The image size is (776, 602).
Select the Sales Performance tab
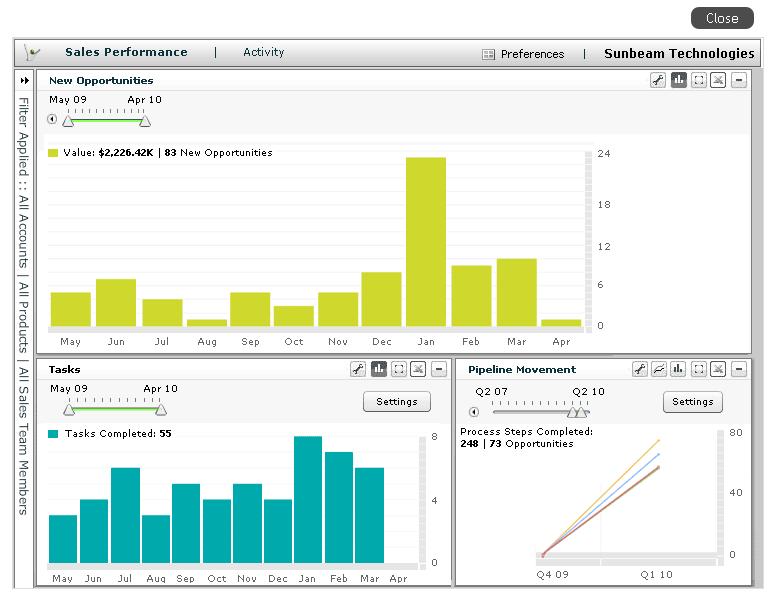126,52
